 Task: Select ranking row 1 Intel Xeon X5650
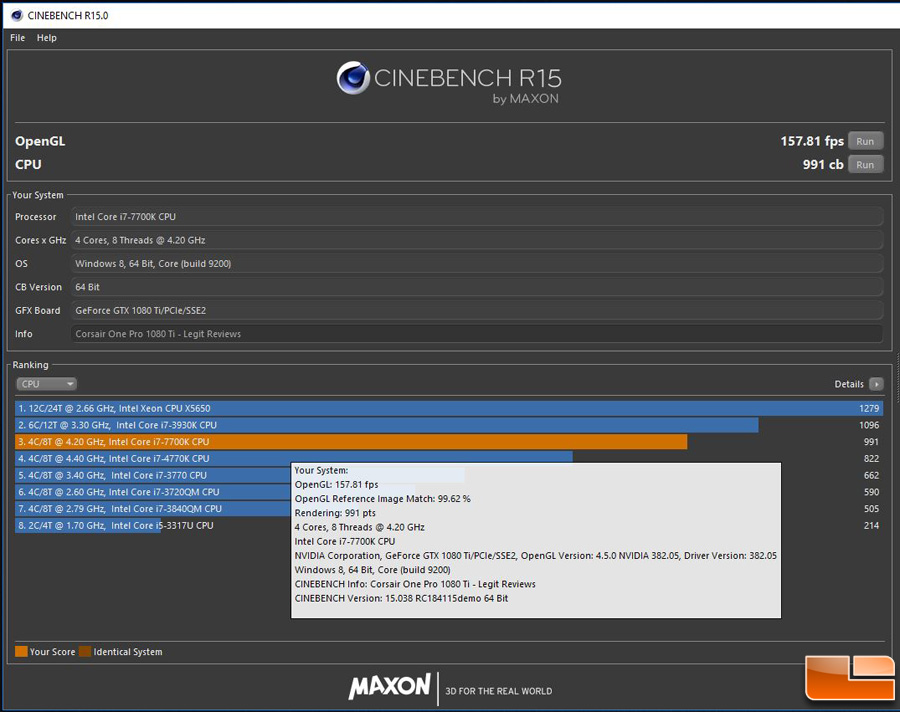point(449,408)
